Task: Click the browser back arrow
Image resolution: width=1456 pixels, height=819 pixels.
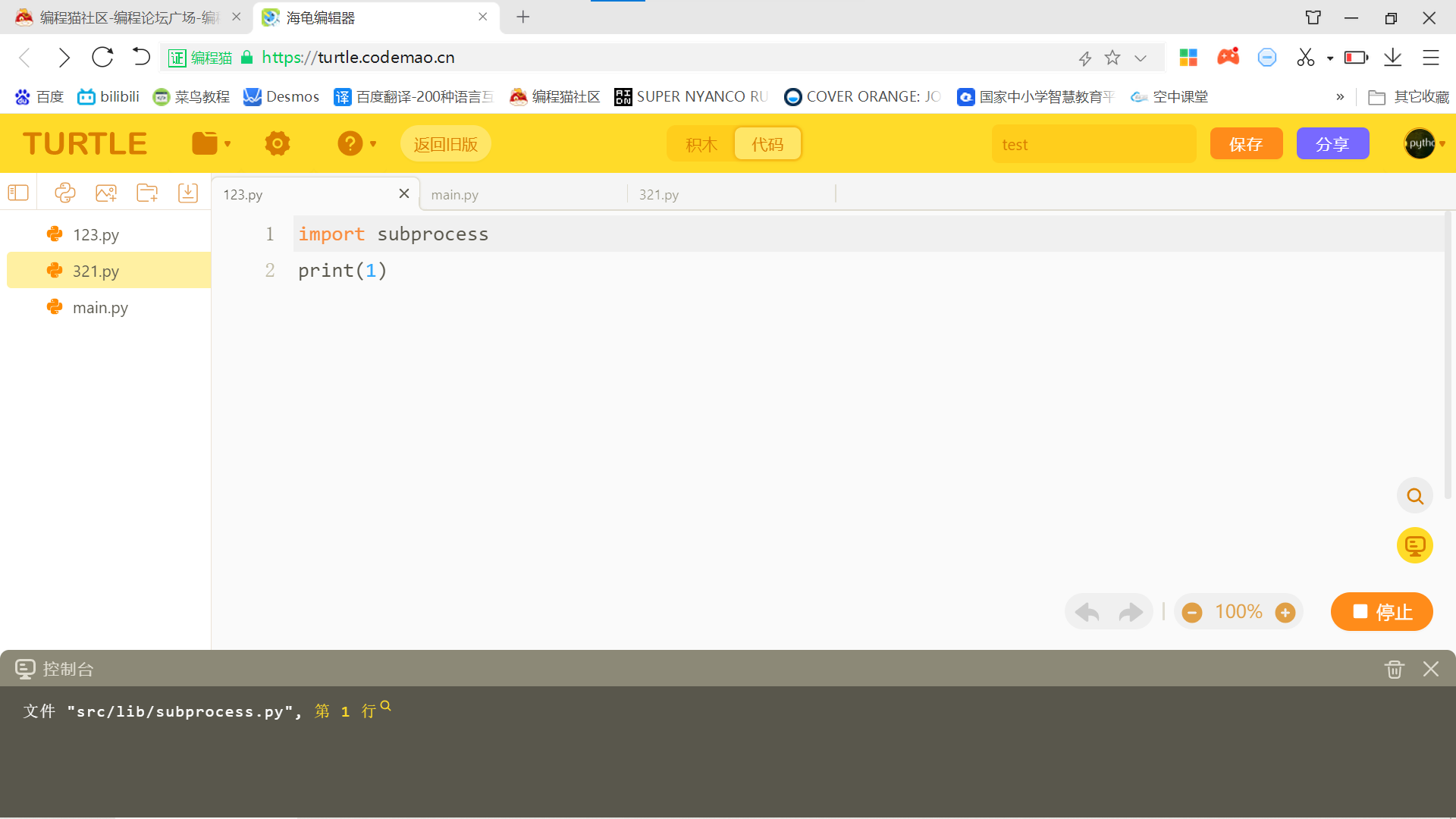Action: tap(25, 58)
